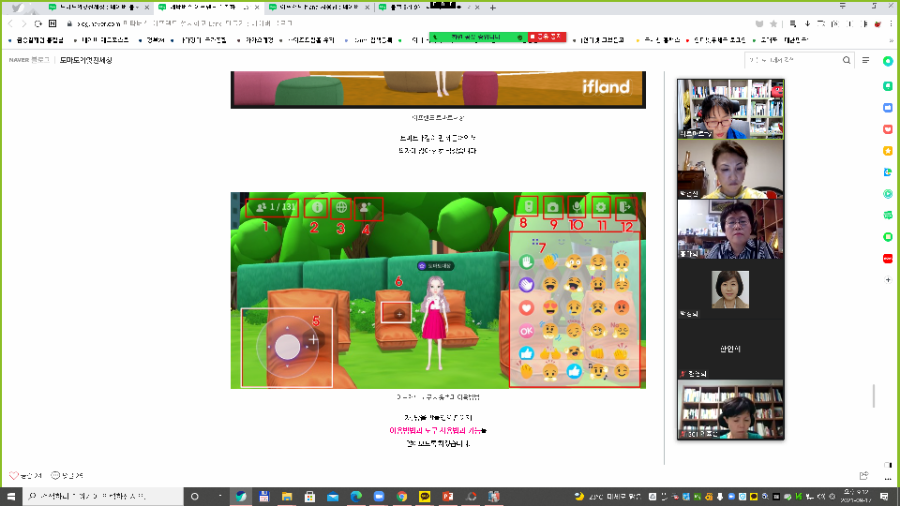Open the teal play sidebar icon

[888, 194]
